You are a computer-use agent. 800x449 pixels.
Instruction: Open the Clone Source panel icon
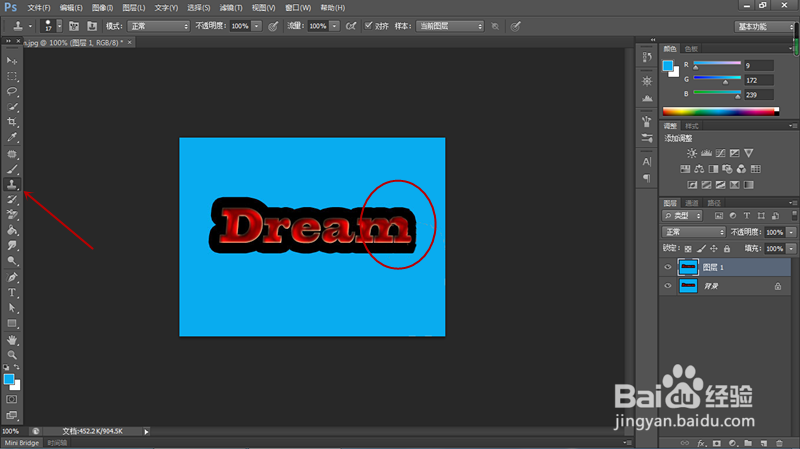(x=92, y=26)
